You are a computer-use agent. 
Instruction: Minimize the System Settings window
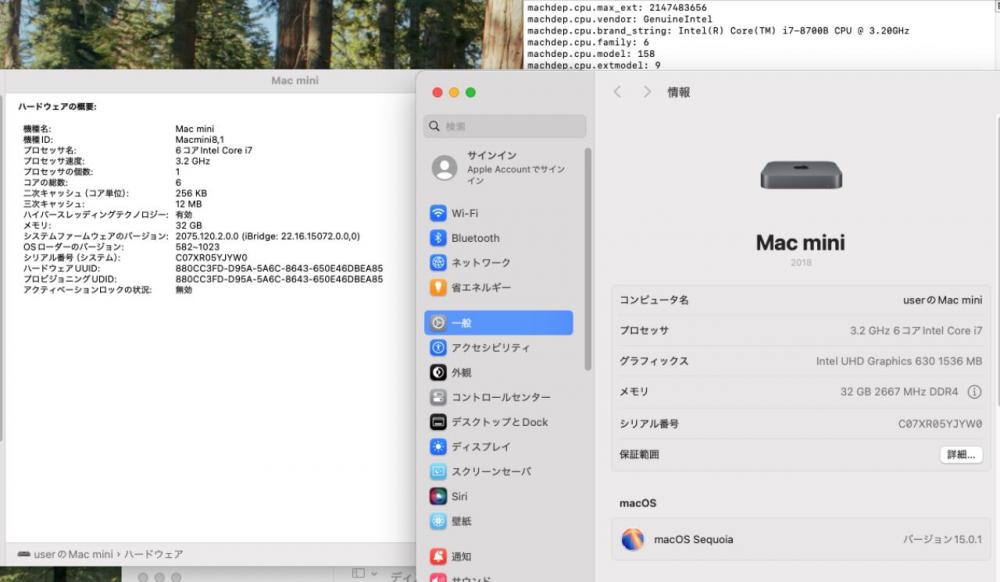click(454, 92)
